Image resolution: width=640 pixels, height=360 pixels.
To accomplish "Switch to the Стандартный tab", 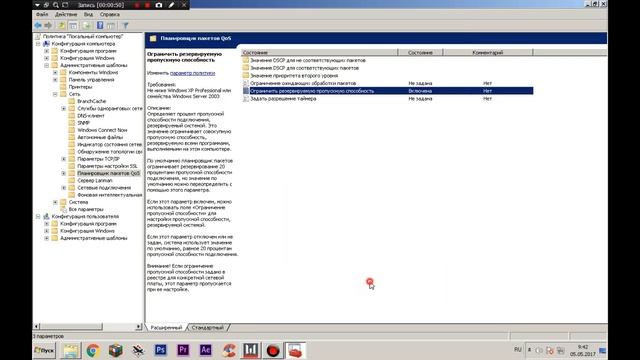I will click(x=208, y=327).
